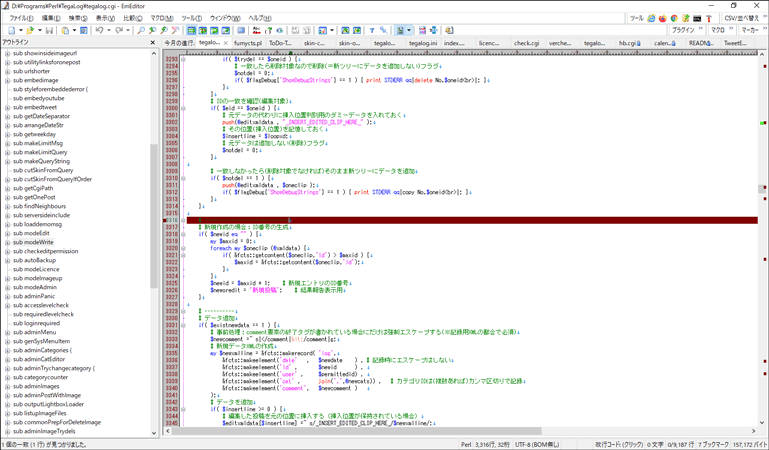Click the highlighted red line 3316
769x450 pixels.
pyautogui.click(x=472, y=221)
